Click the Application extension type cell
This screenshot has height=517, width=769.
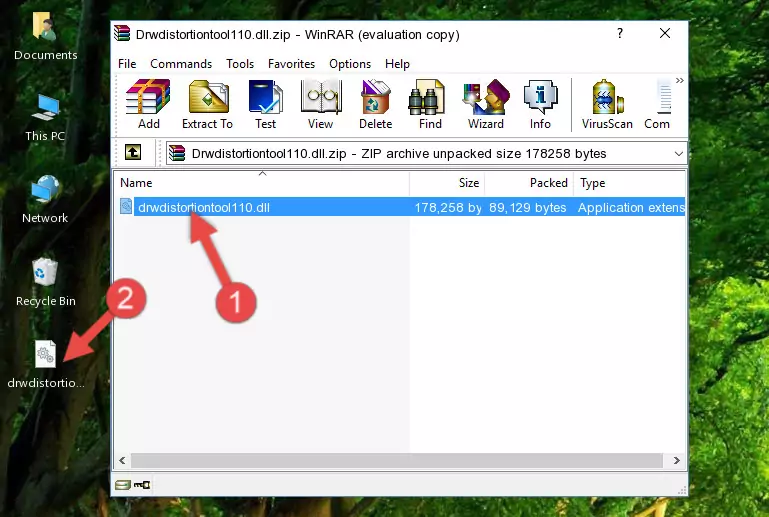[631, 207]
